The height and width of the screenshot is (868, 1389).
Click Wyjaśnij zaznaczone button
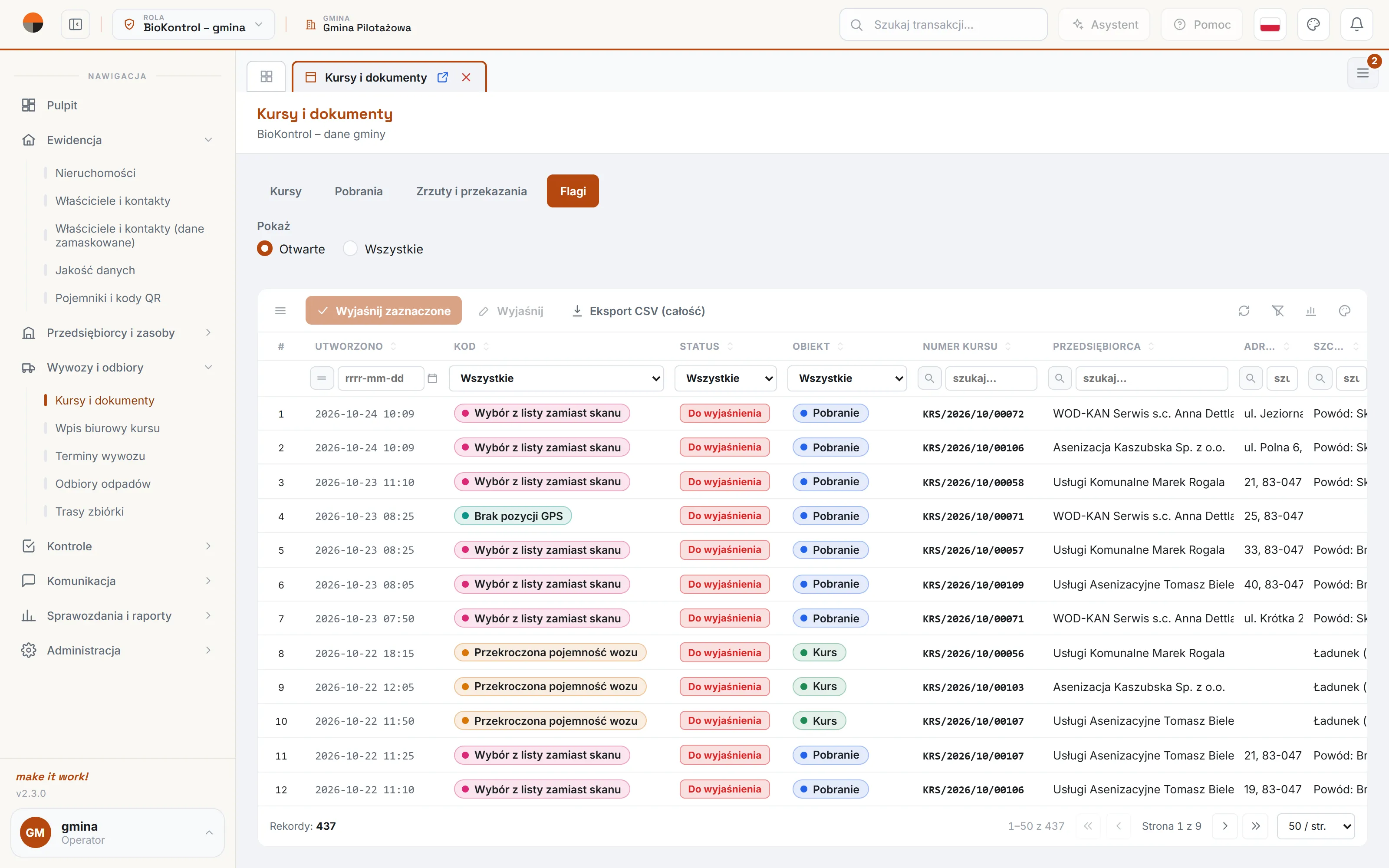[x=383, y=311]
